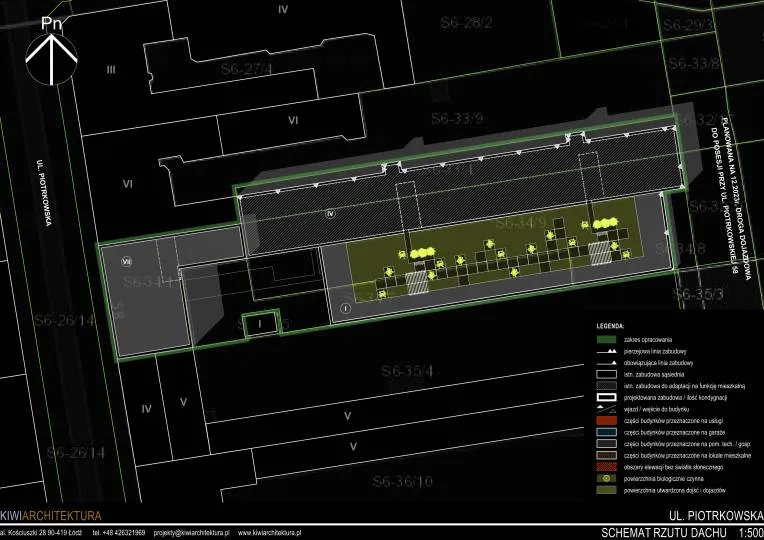Click the left hatched entrance rectangle
Screen dimensions: 764x540
coord(417,284)
